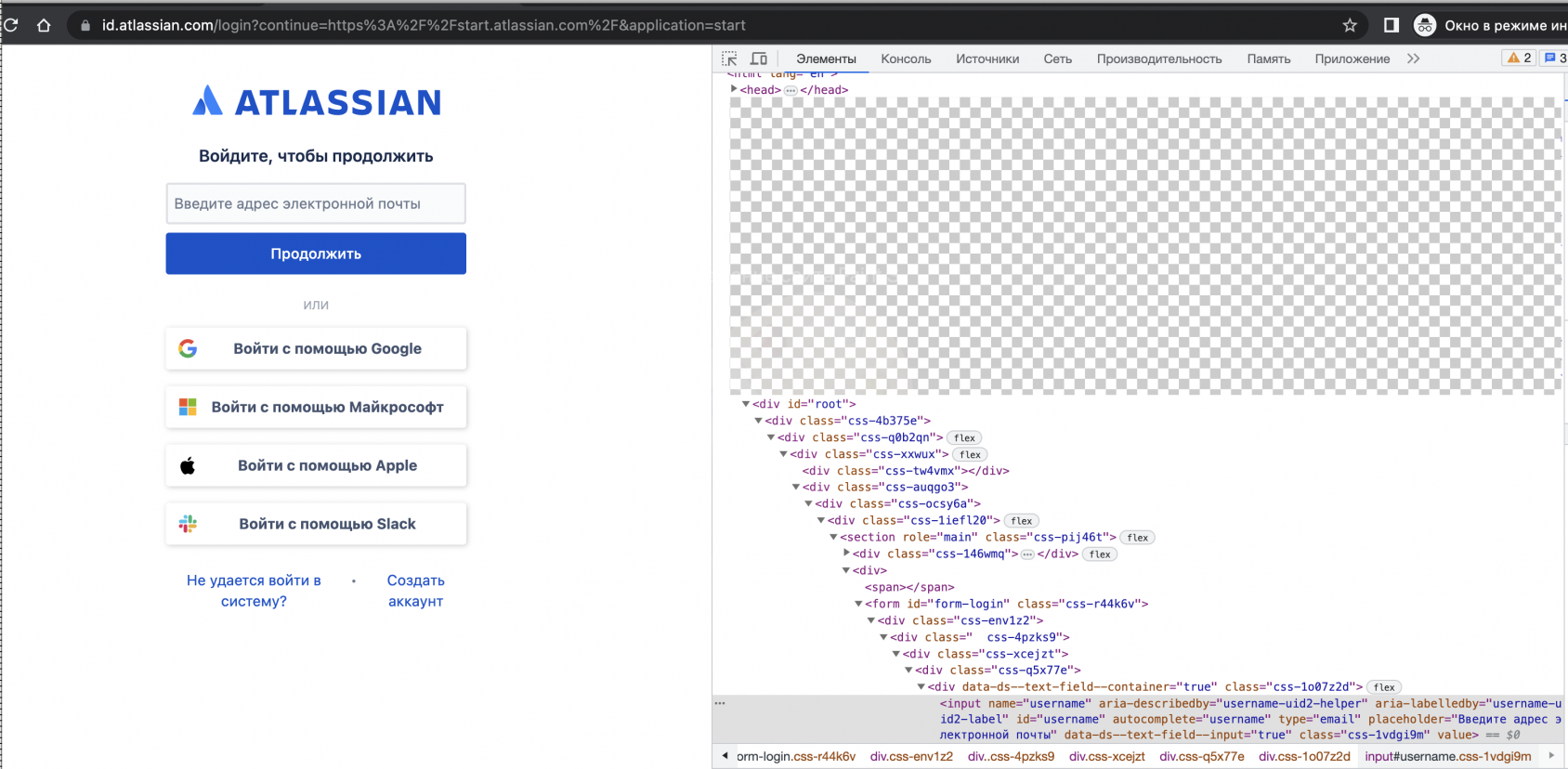Show more DevTools tabs via double chevron

1413,59
